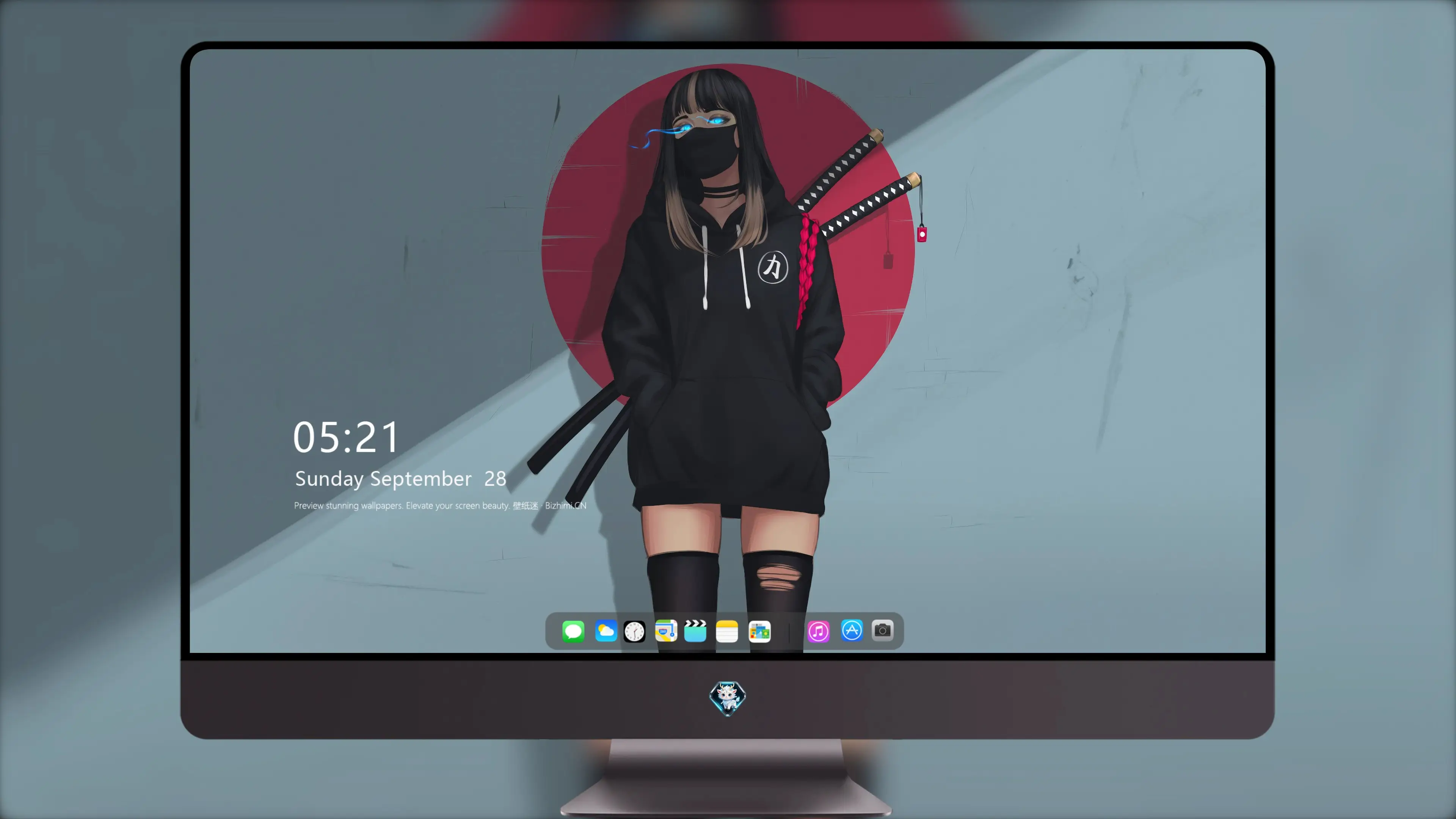Click the dragon mascot logo on monitor chin

728,698
